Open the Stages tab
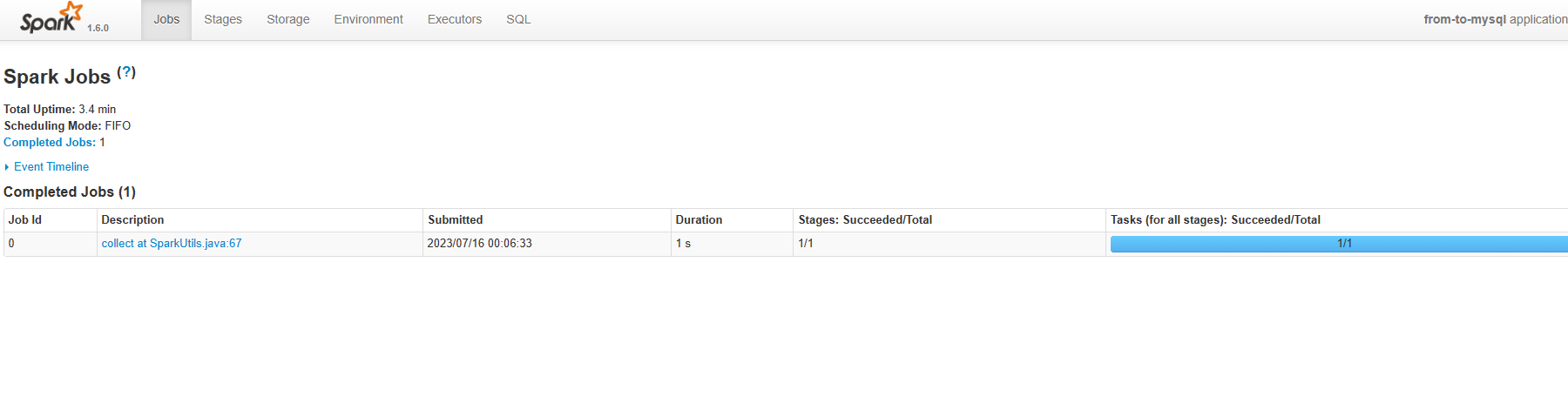The height and width of the screenshot is (417, 1568). click(223, 19)
